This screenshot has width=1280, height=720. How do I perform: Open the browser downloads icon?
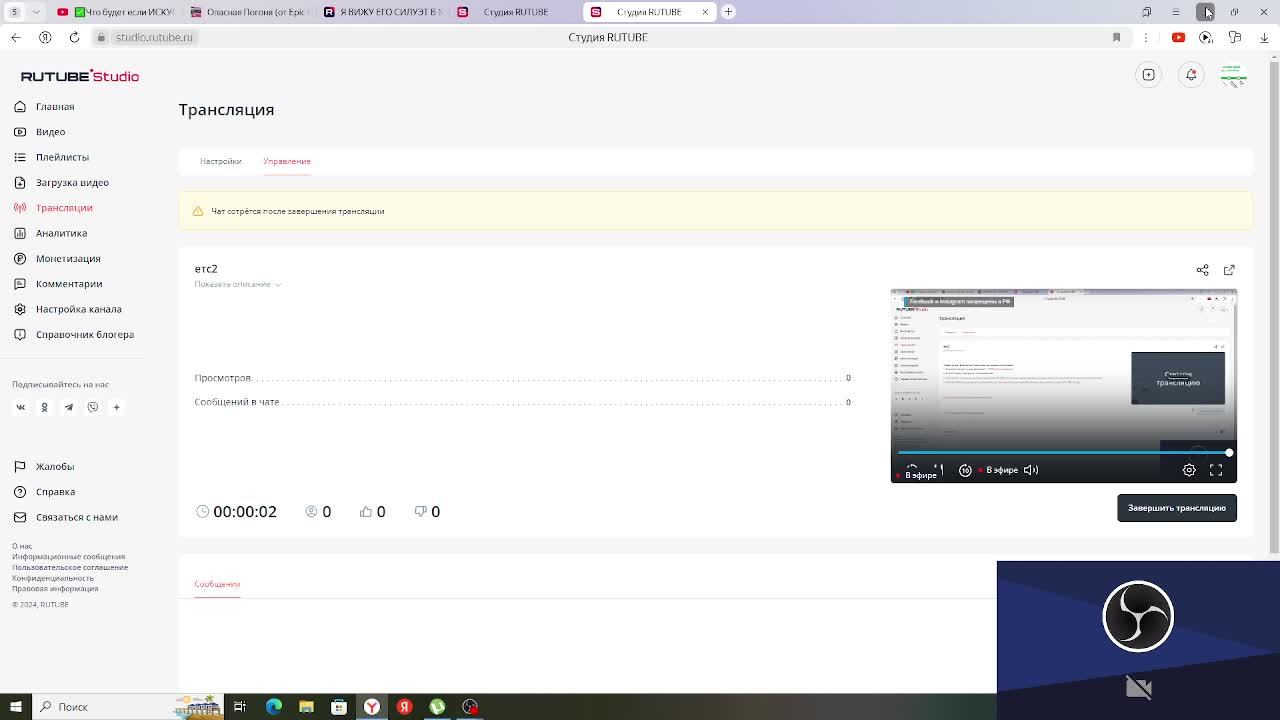click(1264, 37)
